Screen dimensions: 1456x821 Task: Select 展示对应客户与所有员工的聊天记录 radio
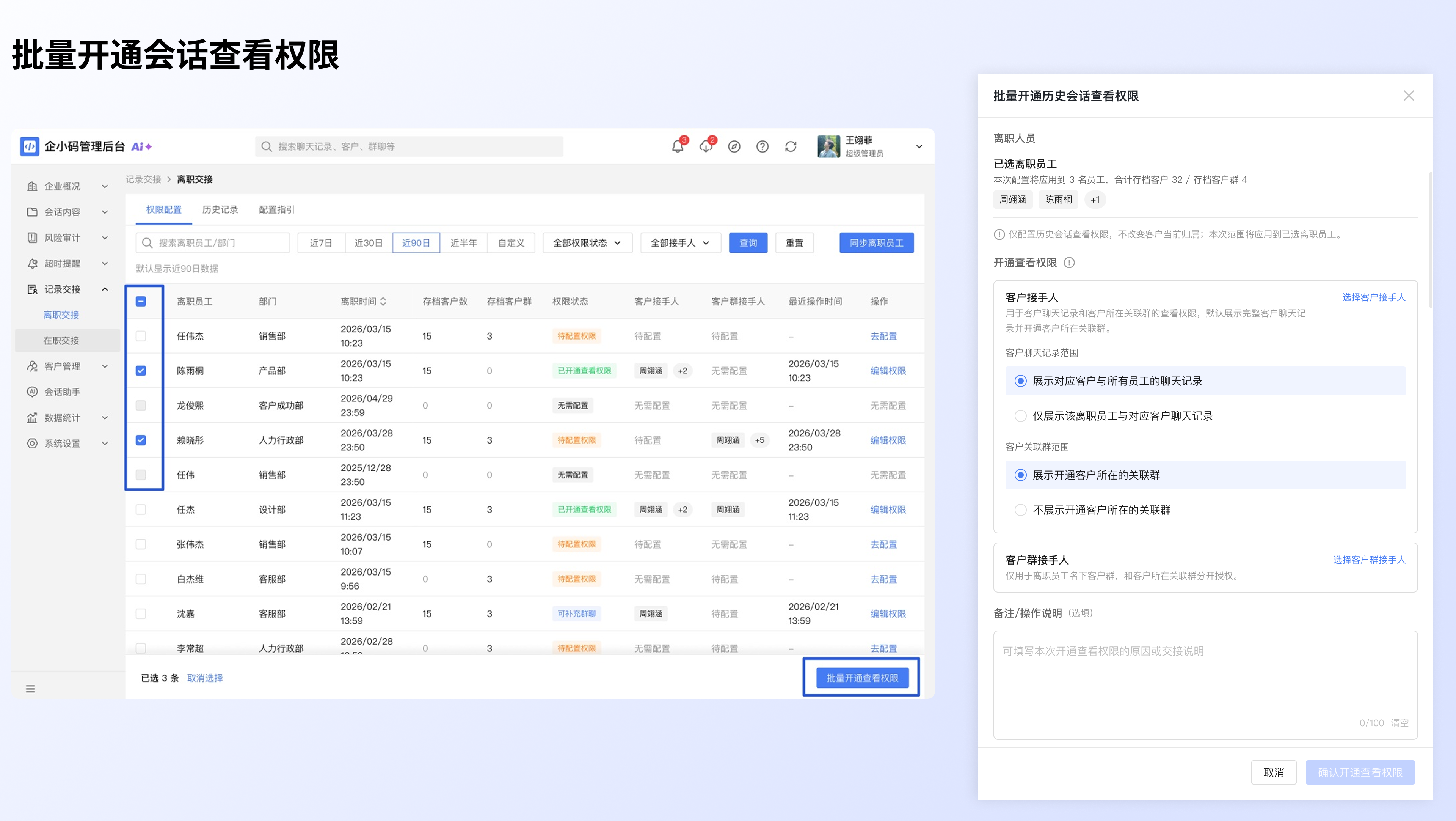1021,381
